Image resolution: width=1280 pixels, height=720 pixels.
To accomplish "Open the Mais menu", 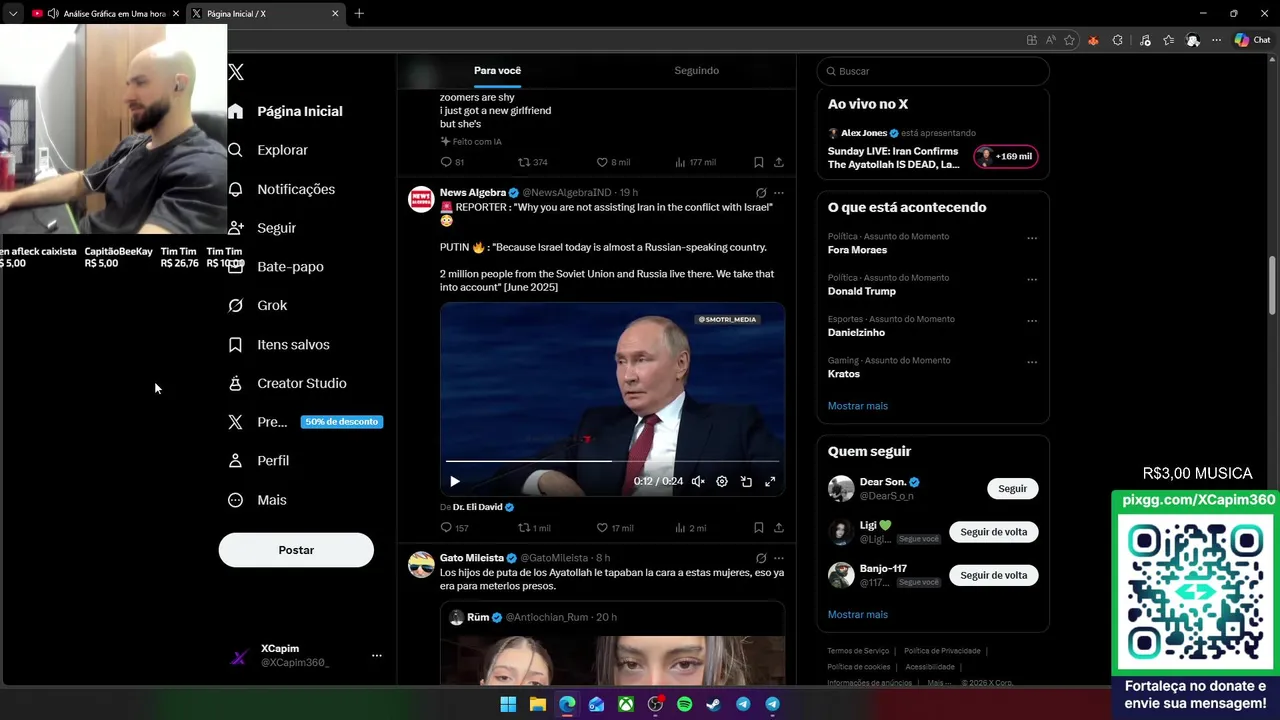I will [257, 500].
